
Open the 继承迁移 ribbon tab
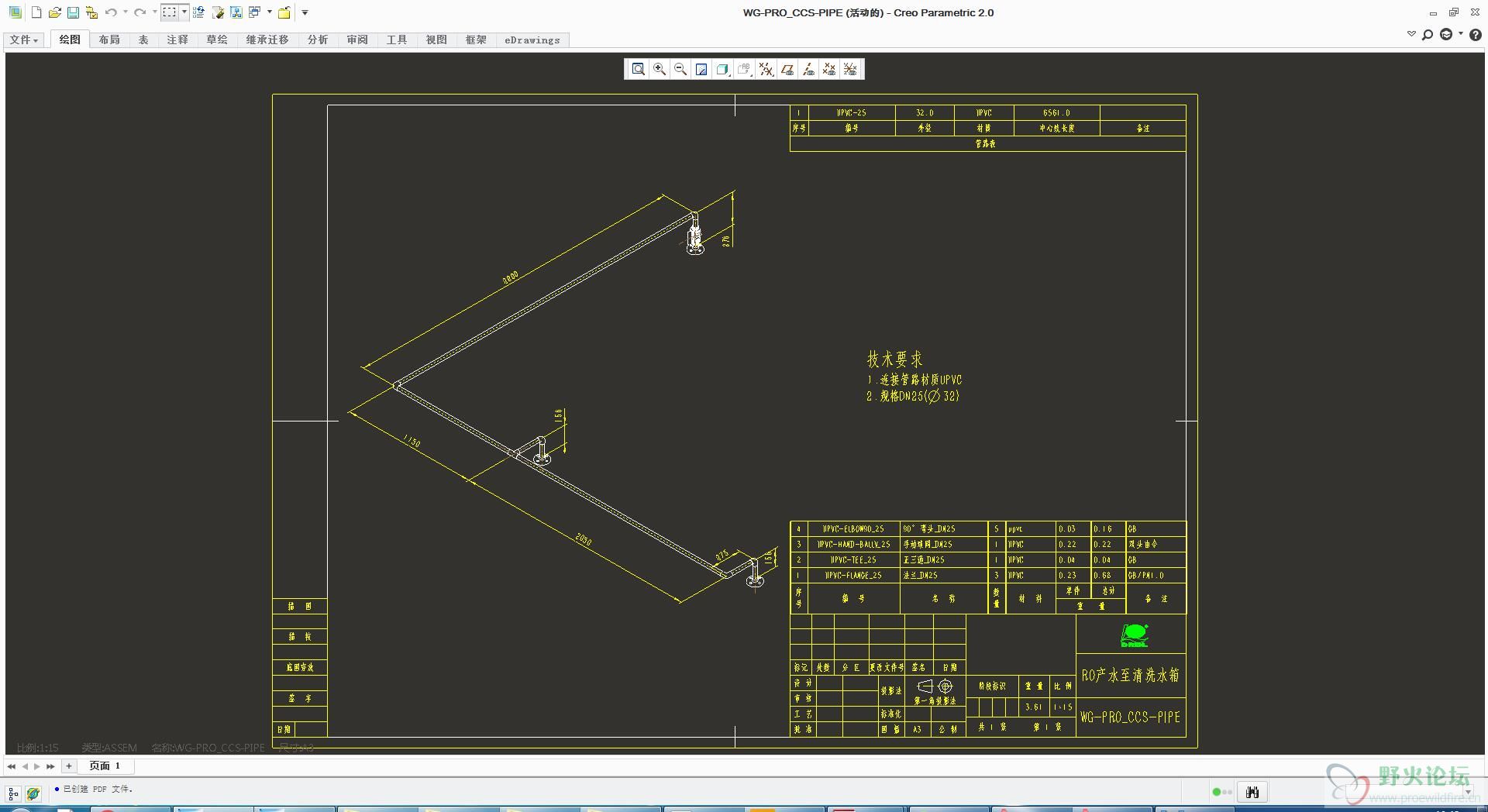point(267,40)
